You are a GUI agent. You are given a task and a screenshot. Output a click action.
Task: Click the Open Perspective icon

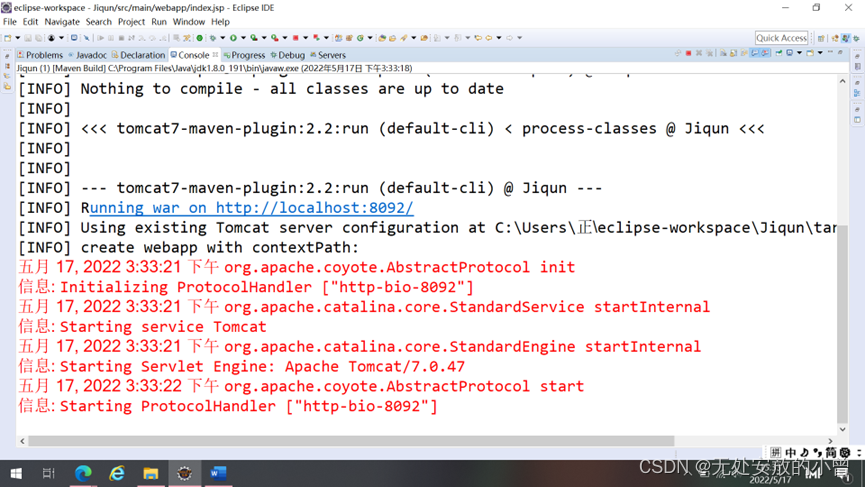point(821,38)
